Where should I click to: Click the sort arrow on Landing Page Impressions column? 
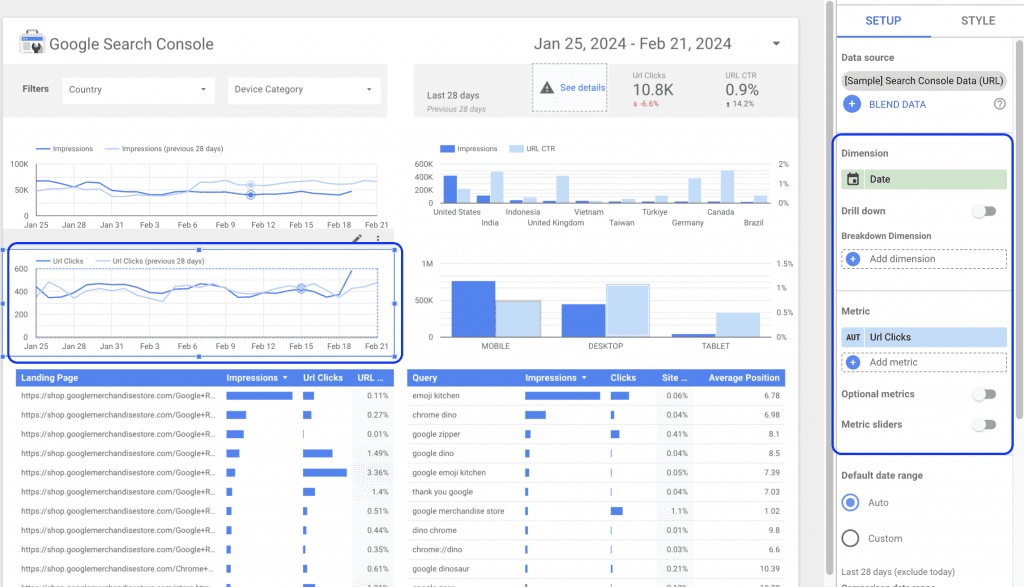[285, 378]
